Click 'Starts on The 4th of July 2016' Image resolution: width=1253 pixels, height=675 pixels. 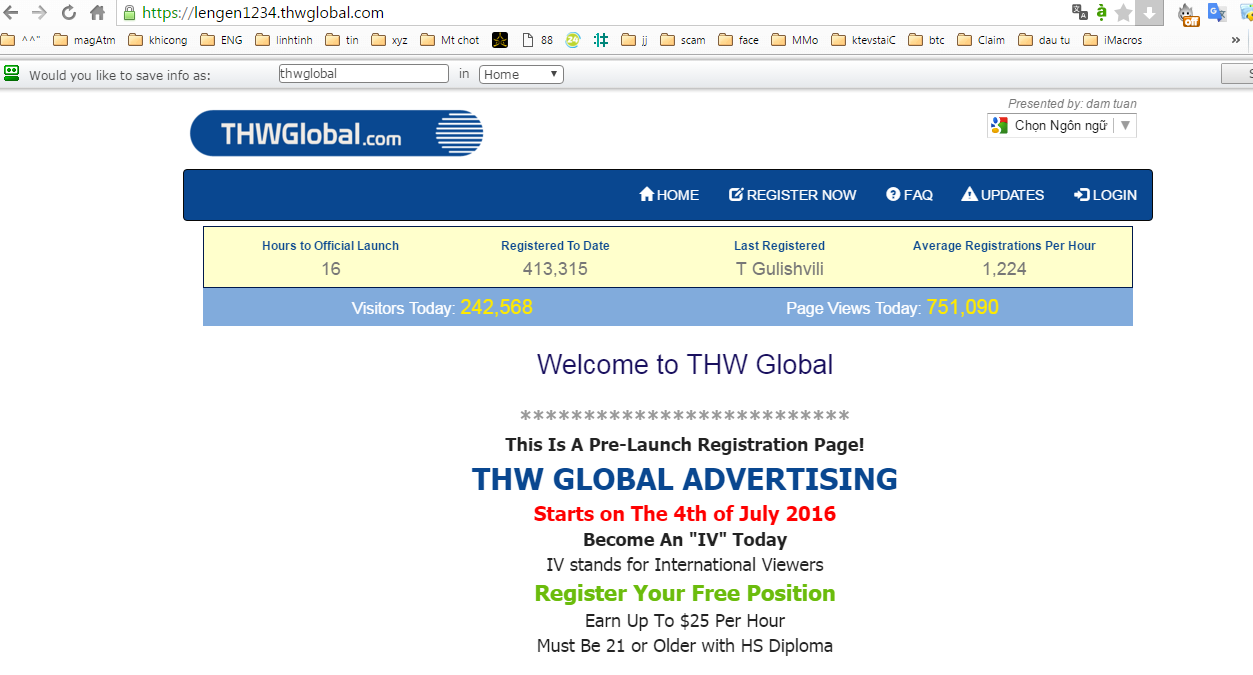685,514
